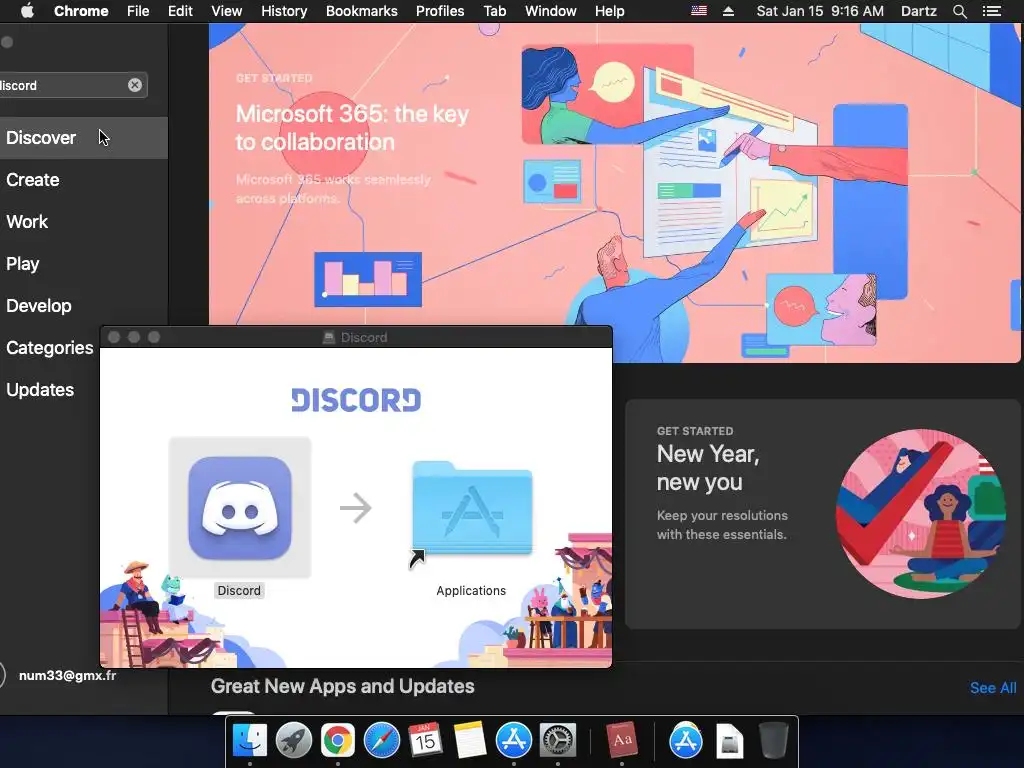Click Applications folder shortcut in Discord window
This screenshot has width=1024, height=768.
tap(472, 509)
